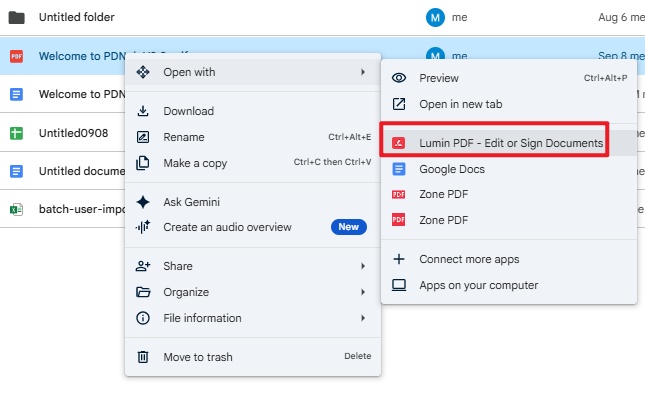Open file with Lumin PDF - Edit or Sign Documents

point(509,143)
